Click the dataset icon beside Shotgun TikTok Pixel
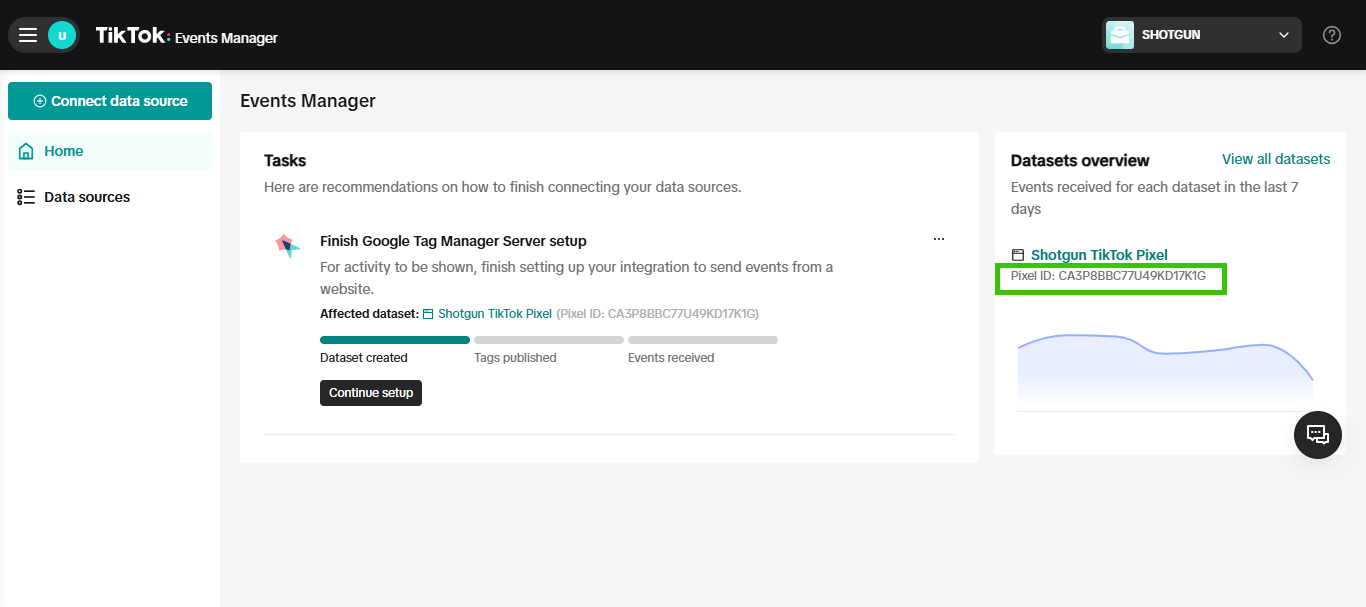1366x607 pixels. (1017, 254)
